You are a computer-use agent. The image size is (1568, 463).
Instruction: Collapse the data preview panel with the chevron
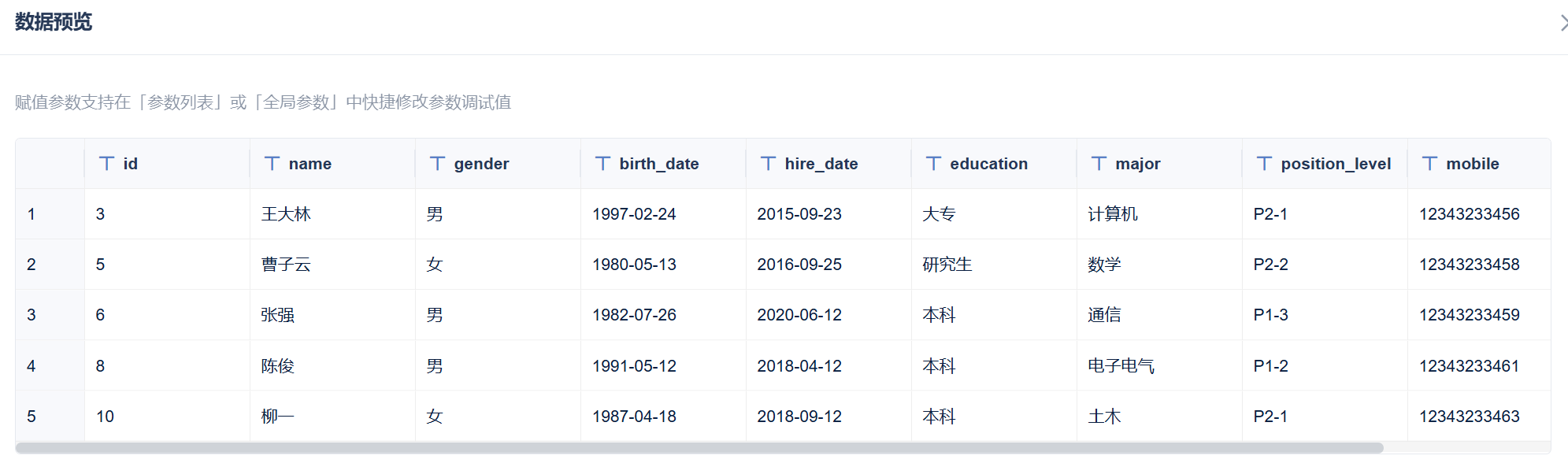pos(1562,23)
